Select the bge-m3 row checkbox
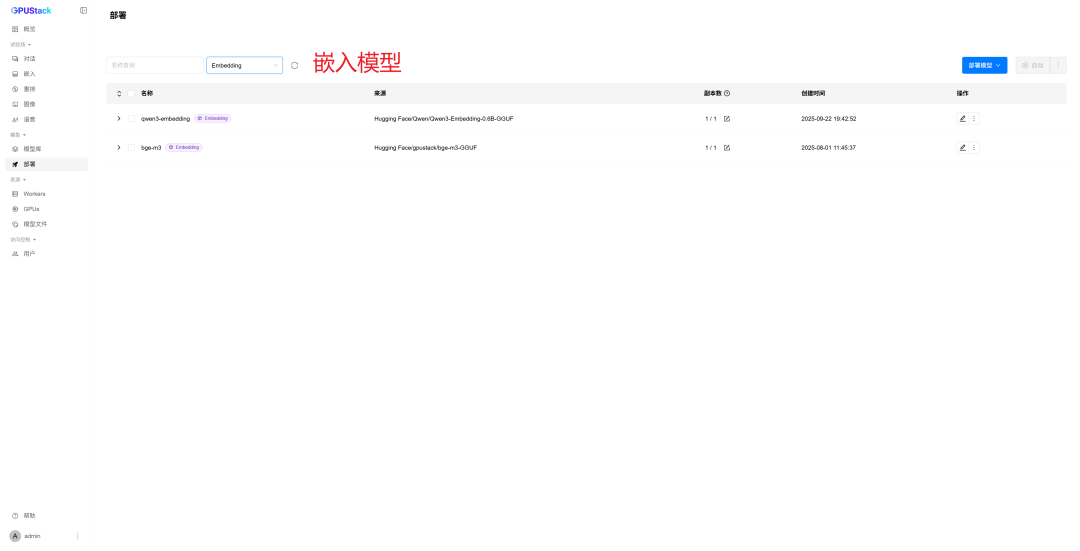This screenshot has height=551, width=1080. click(131, 147)
